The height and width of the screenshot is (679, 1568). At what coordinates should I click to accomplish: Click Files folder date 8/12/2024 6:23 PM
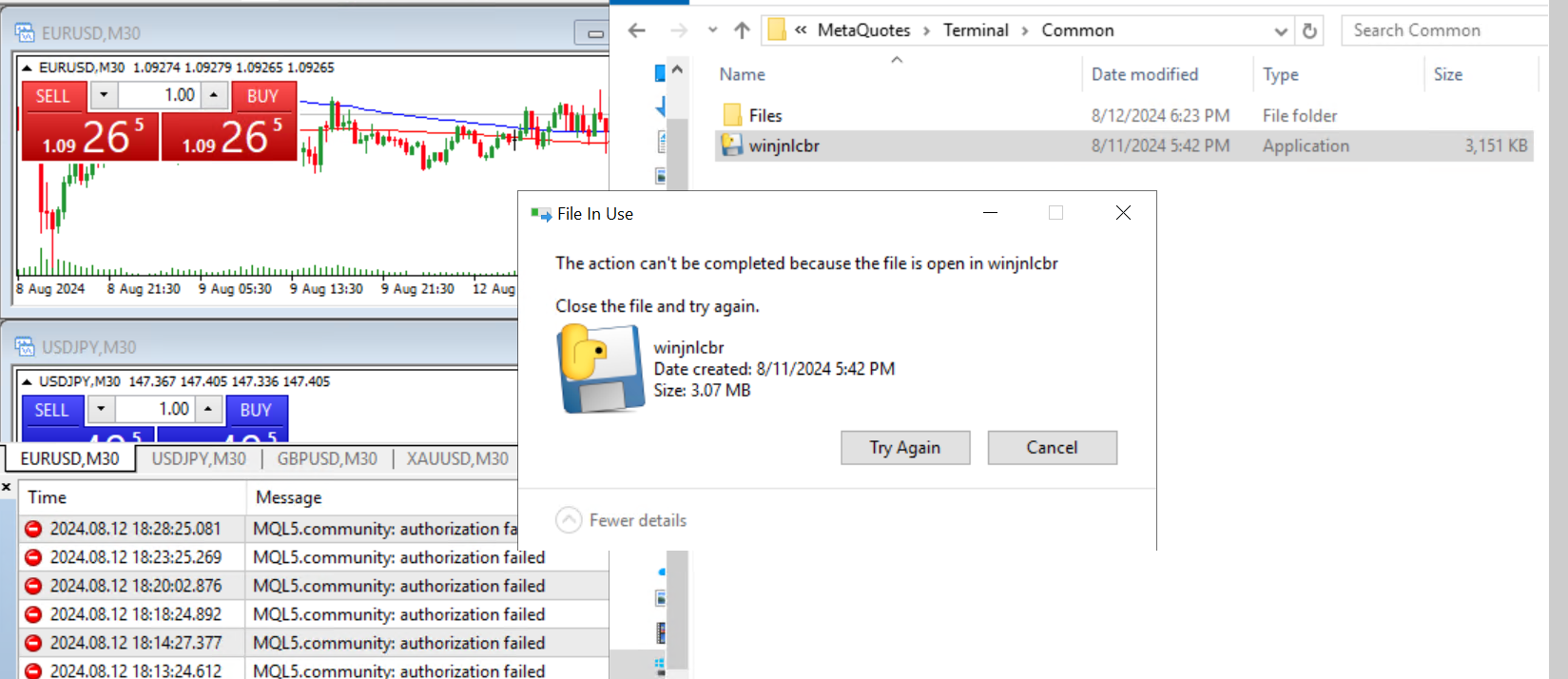pyautogui.click(x=1160, y=115)
